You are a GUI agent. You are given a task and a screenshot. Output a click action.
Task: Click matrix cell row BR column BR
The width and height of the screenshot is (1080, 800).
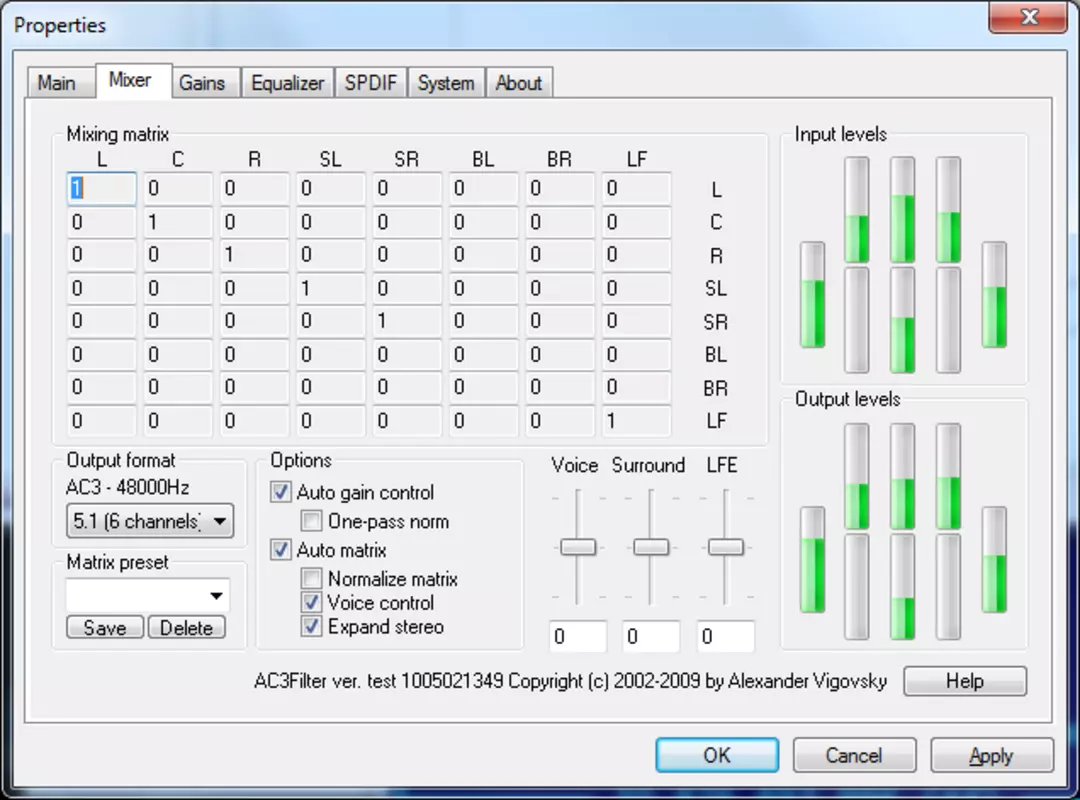(560, 387)
